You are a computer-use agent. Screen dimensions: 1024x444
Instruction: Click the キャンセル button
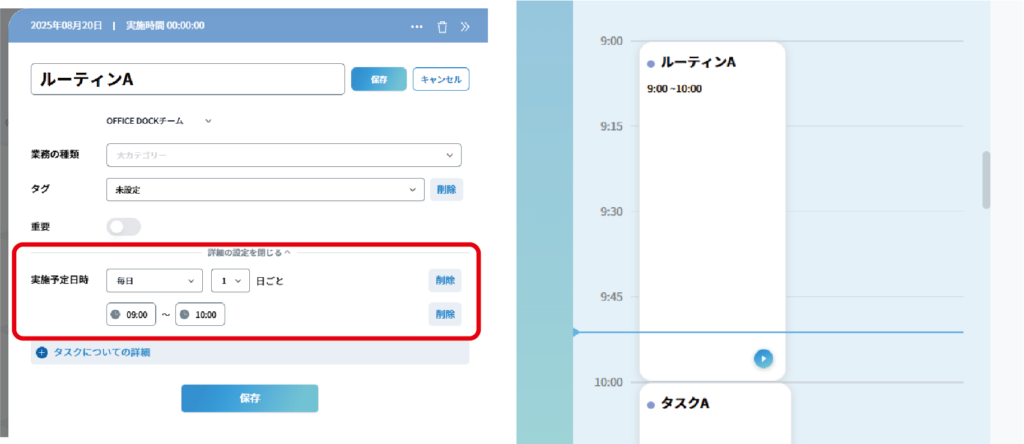coord(441,79)
